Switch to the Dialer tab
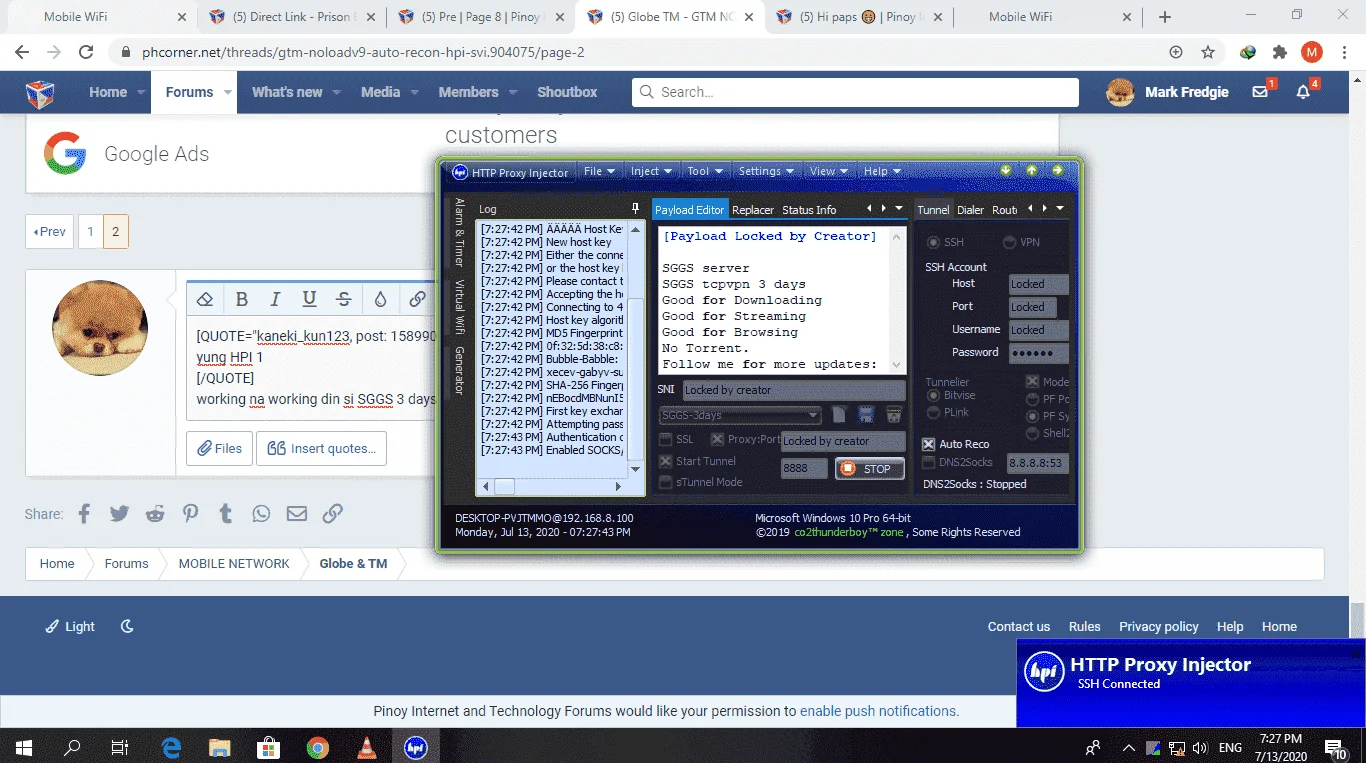The width and height of the screenshot is (1366, 763). pos(970,210)
